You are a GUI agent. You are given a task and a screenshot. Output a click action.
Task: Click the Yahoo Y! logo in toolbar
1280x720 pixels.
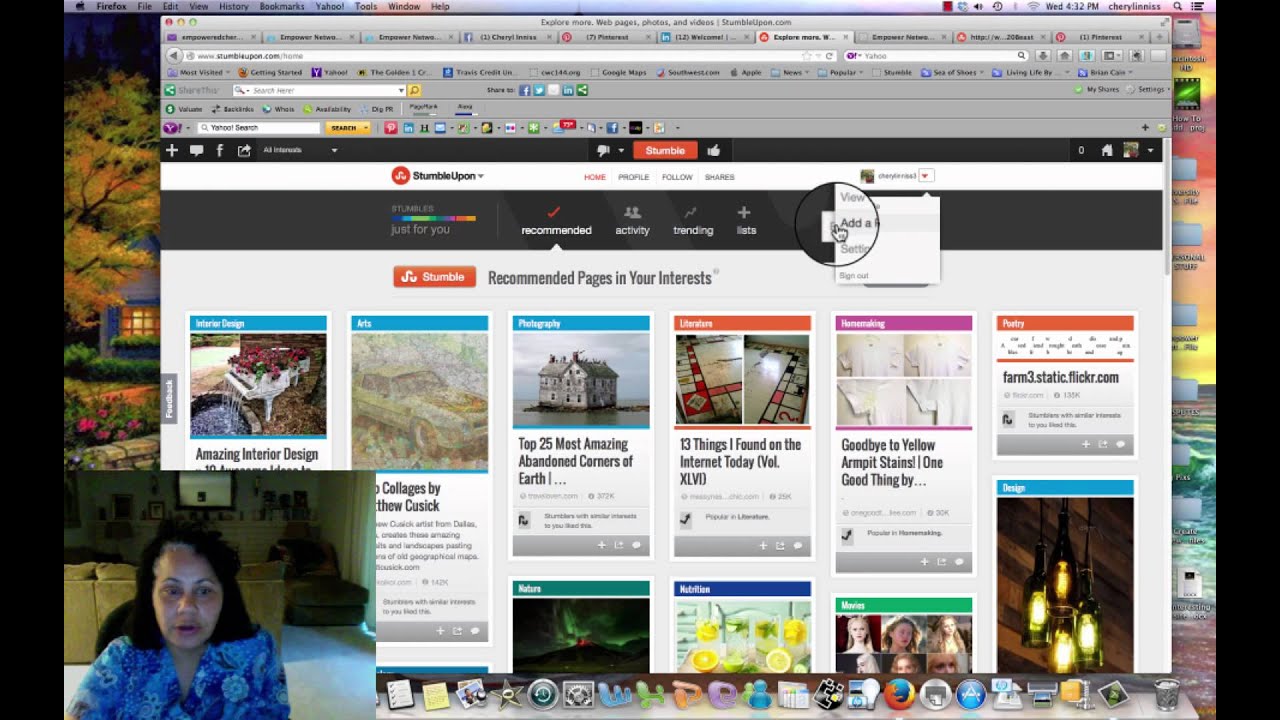170,128
